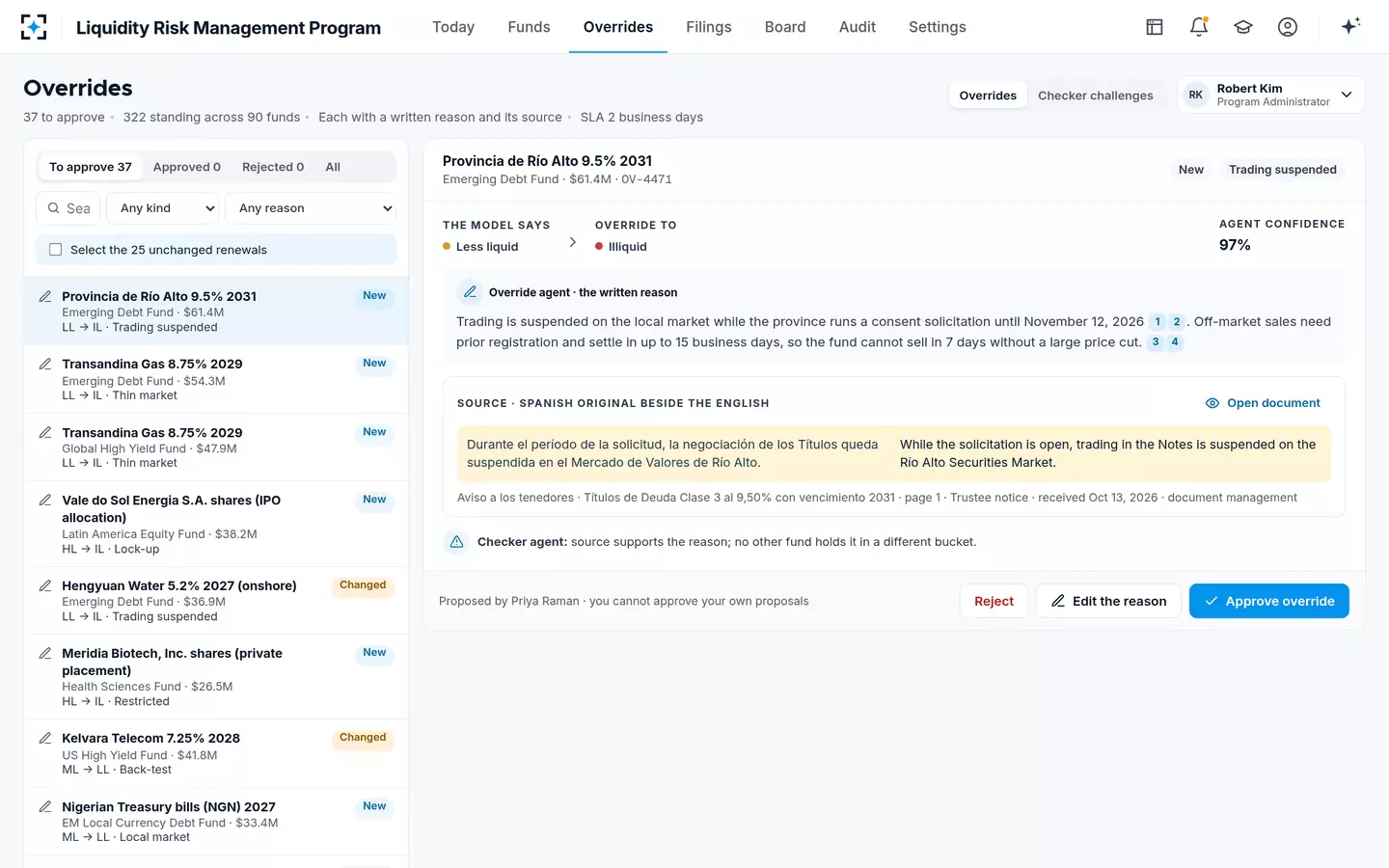1389x868 pixels.
Task: Approve the override
Action: (x=1269, y=601)
